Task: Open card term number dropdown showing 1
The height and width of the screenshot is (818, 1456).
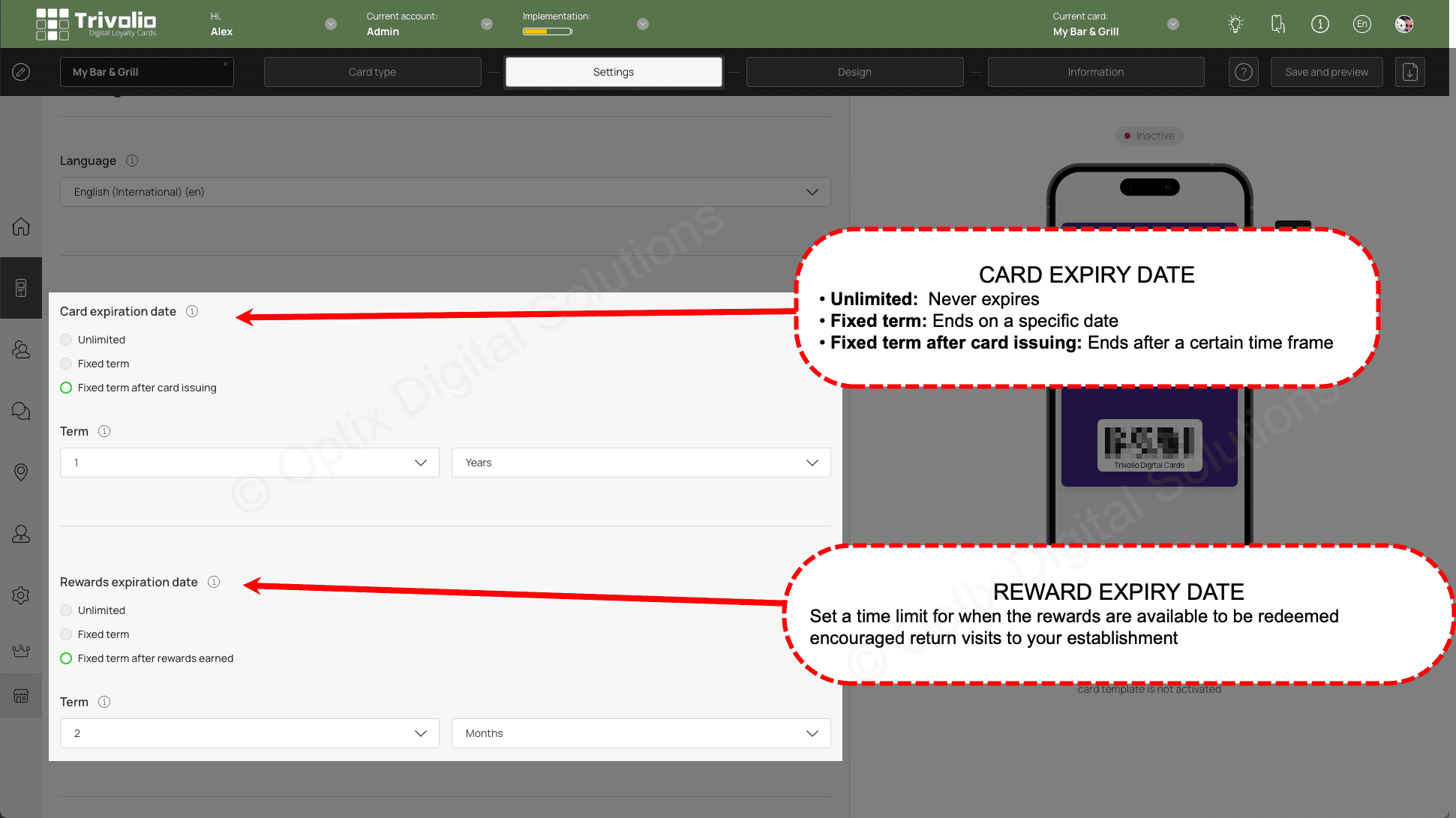Action: [249, 463]
